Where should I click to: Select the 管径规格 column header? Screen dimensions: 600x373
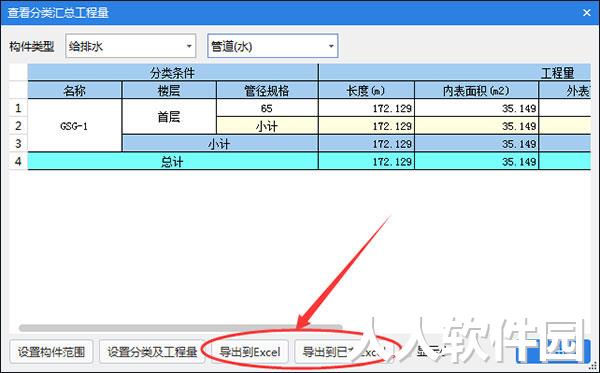tap(267, 90)
